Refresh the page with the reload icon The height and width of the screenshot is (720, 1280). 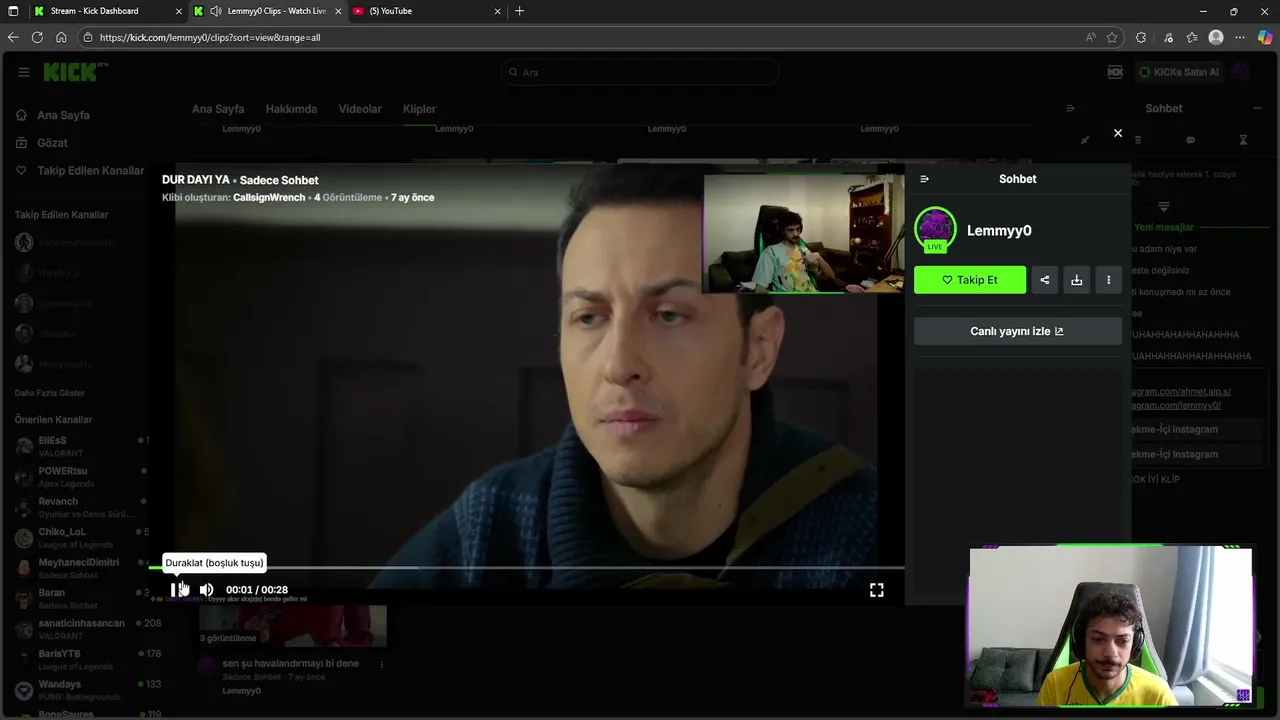coord(37,37)
